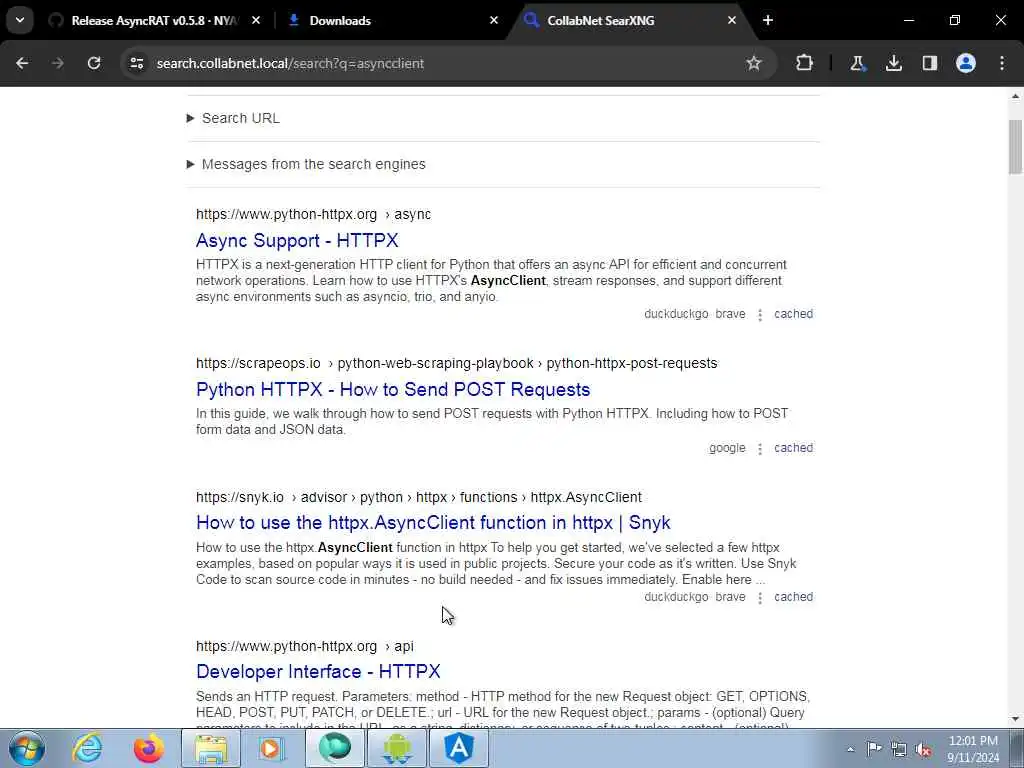Open the user profile avatar
Viewport: 1024px width, 768px height.
[966, 63]
